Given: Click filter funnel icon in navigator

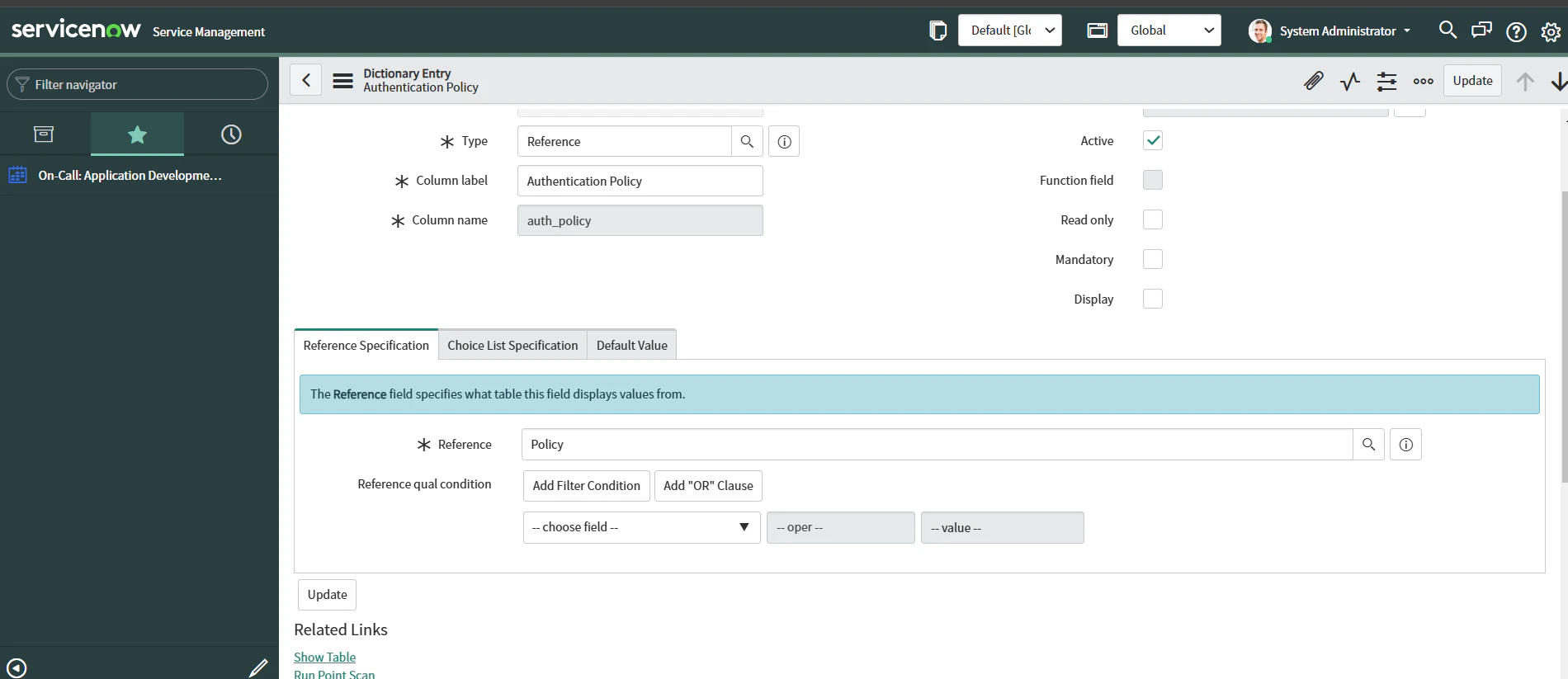Looking at the screenshot, I should tap(22, 84).
